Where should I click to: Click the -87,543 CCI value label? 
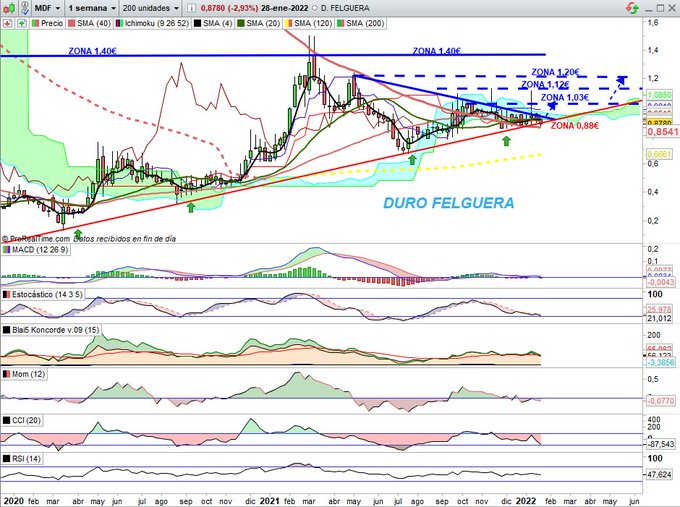(x=661, y=445)
